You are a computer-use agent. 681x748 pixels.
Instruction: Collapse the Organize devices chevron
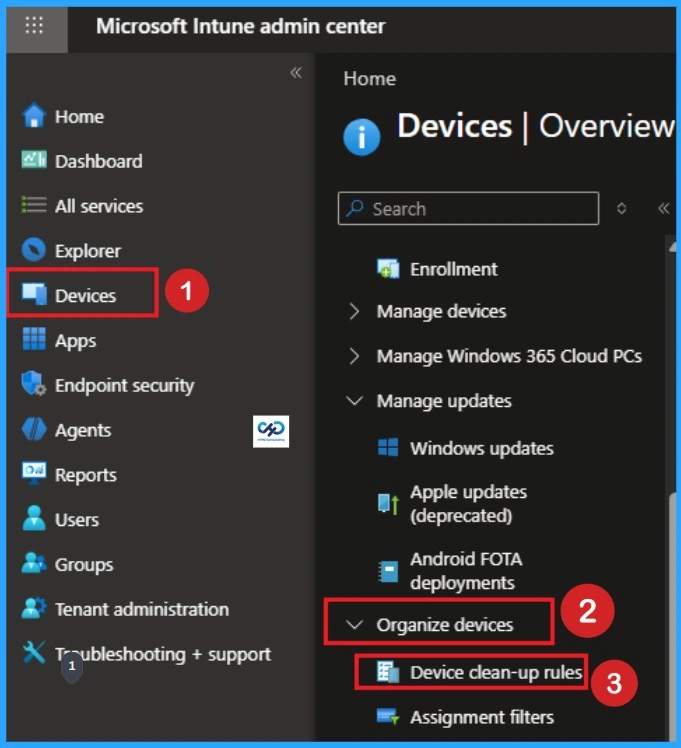(354, 624)
